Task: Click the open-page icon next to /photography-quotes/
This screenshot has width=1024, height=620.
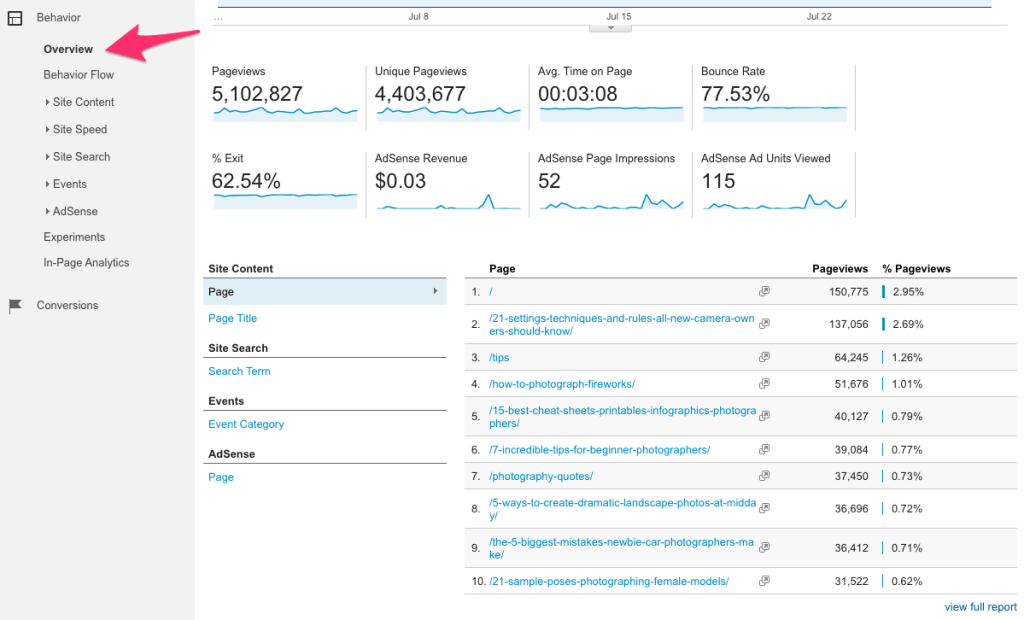Action: (x=764, y=476)
